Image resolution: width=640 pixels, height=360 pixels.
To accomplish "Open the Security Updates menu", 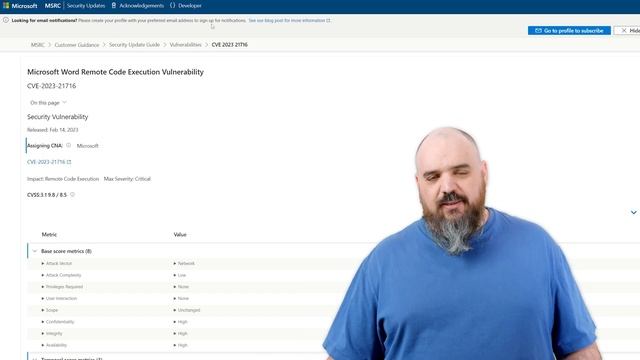I will click(x=86, y=6).
